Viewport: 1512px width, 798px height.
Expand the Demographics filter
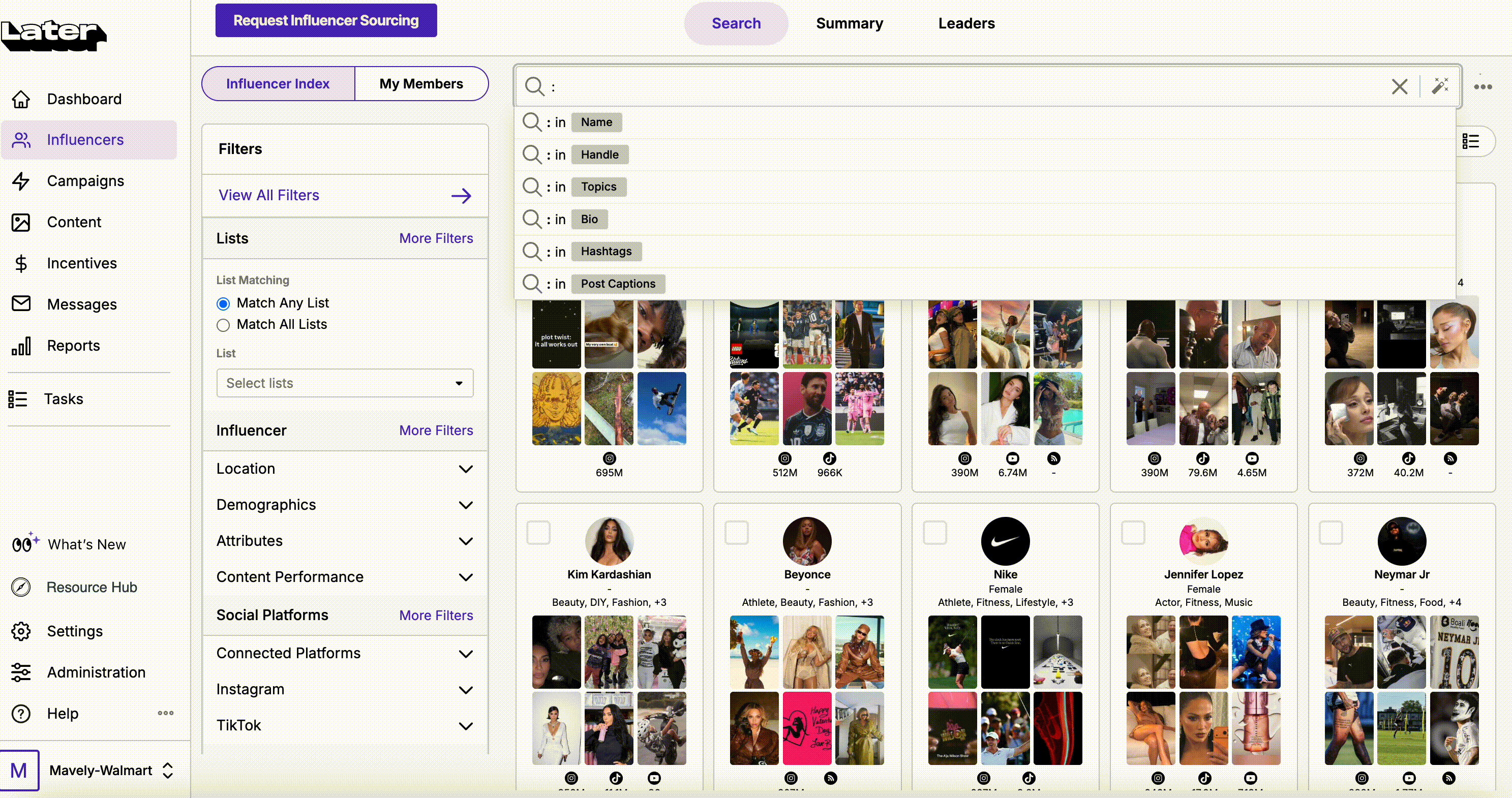click(345, 505)
